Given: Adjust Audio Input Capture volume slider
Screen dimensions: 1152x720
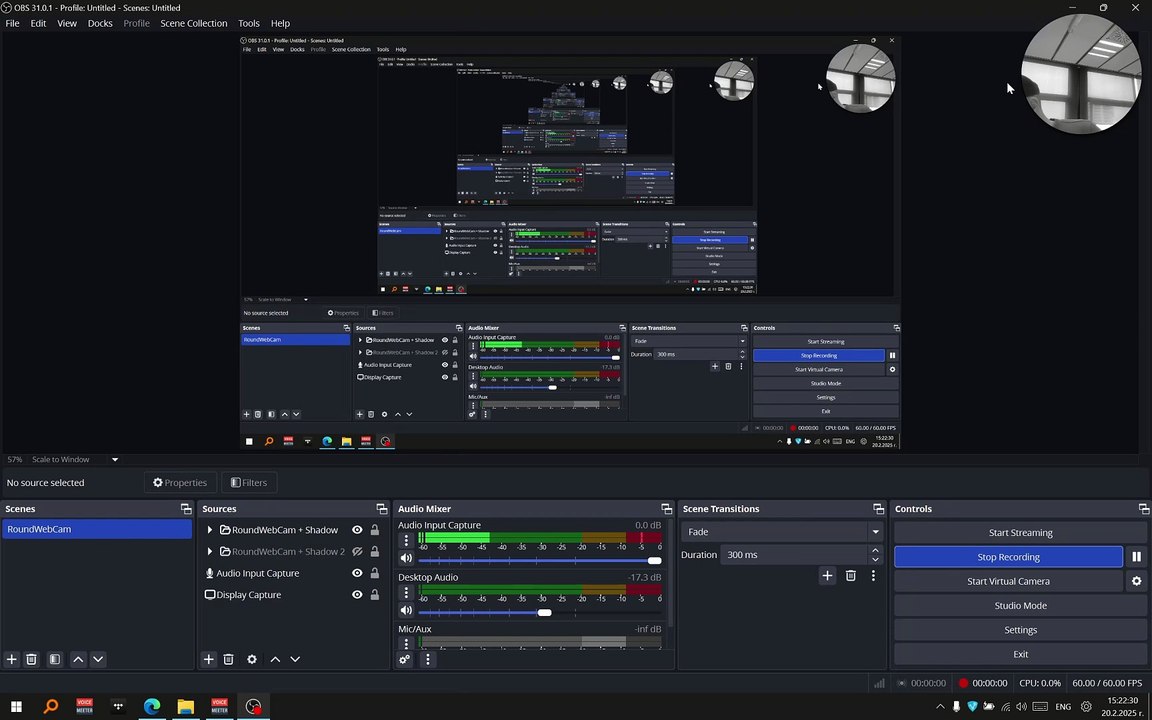Looking at the screenshot, I should (x=540, y=561).
